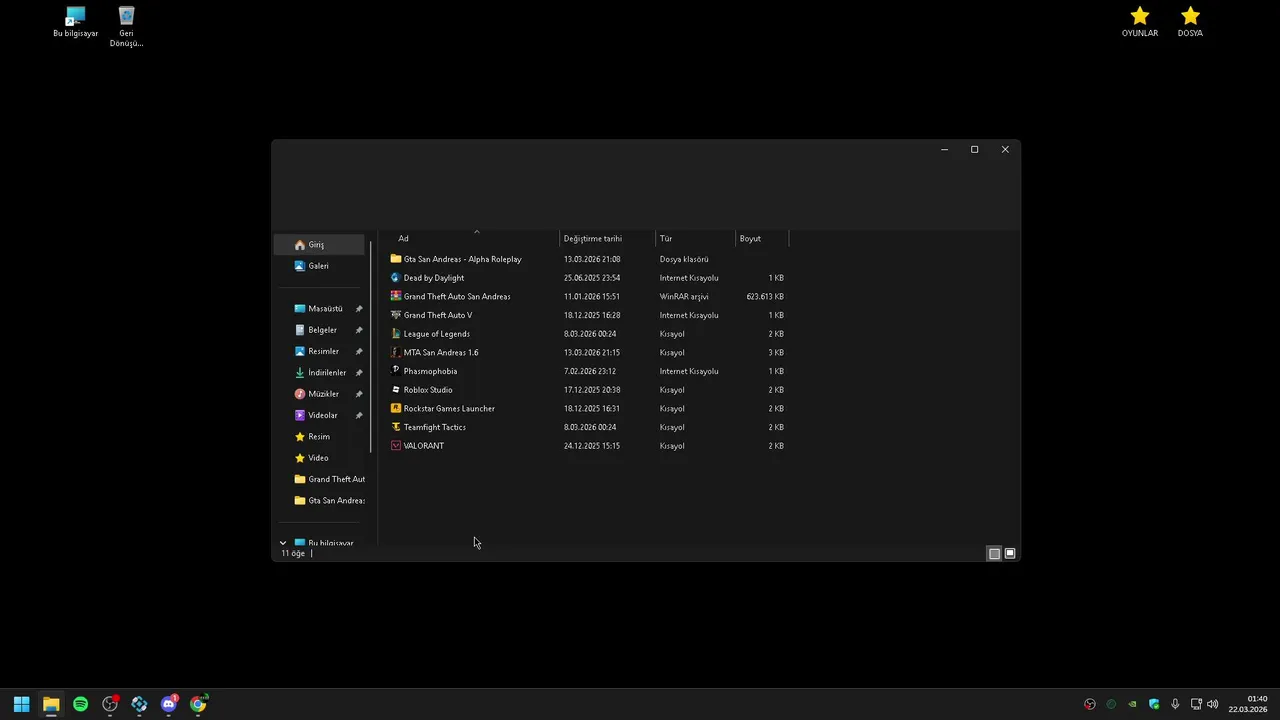
Task: Maximize the File Explorer window
Action: (975, 149)
